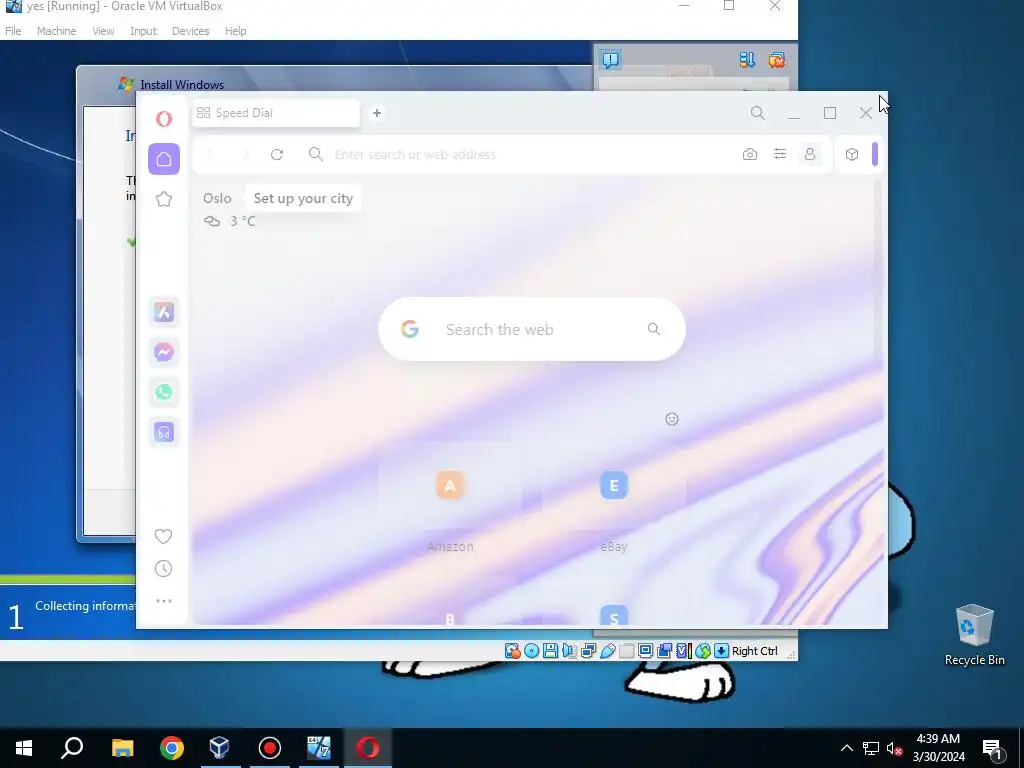The image size is (1024, 768).
Task: Open VirtualBox Input menu
Action: click(143, 31)
